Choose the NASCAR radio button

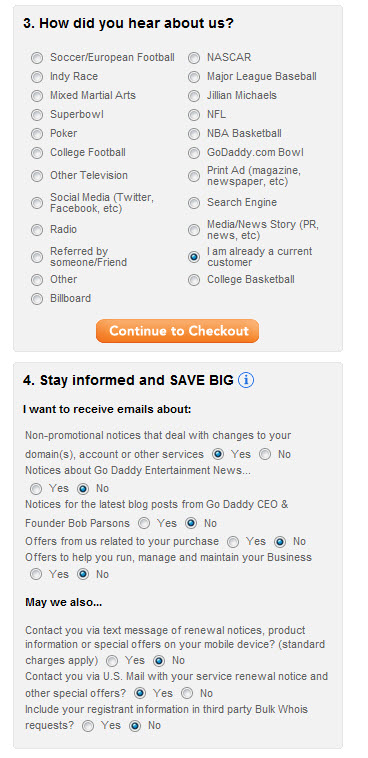(194, 58)
